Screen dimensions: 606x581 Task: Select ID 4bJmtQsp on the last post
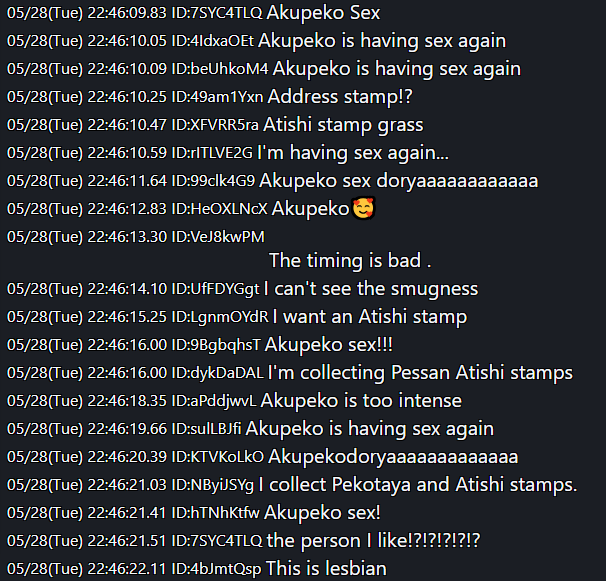[x=216, y=569]
